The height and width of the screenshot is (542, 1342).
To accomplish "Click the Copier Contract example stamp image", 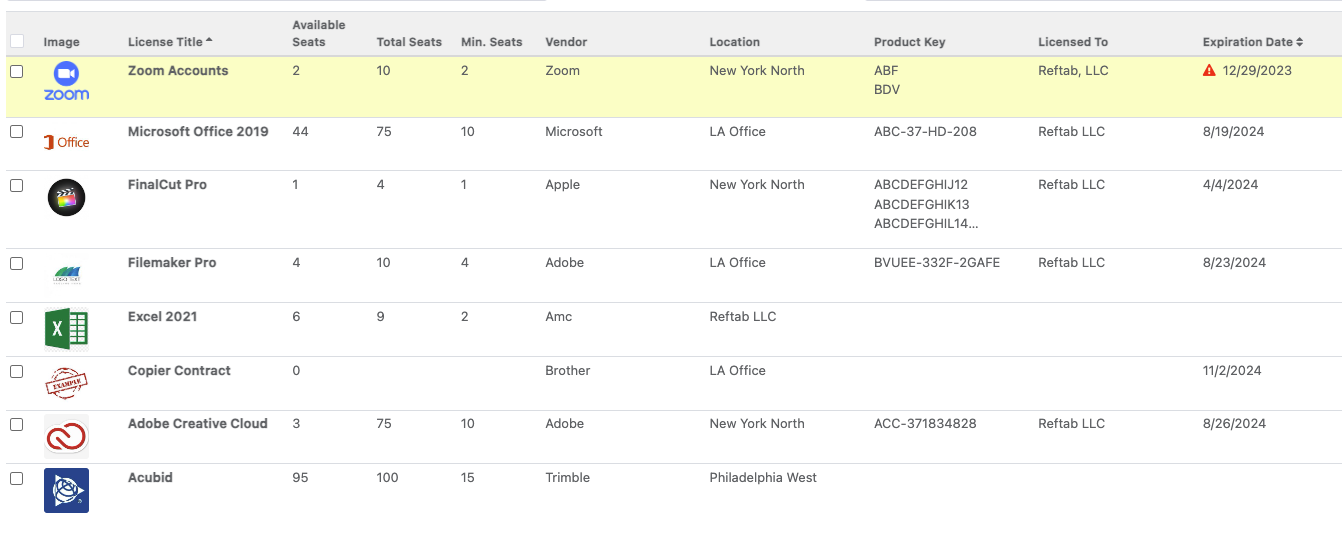I will (66, 383).
